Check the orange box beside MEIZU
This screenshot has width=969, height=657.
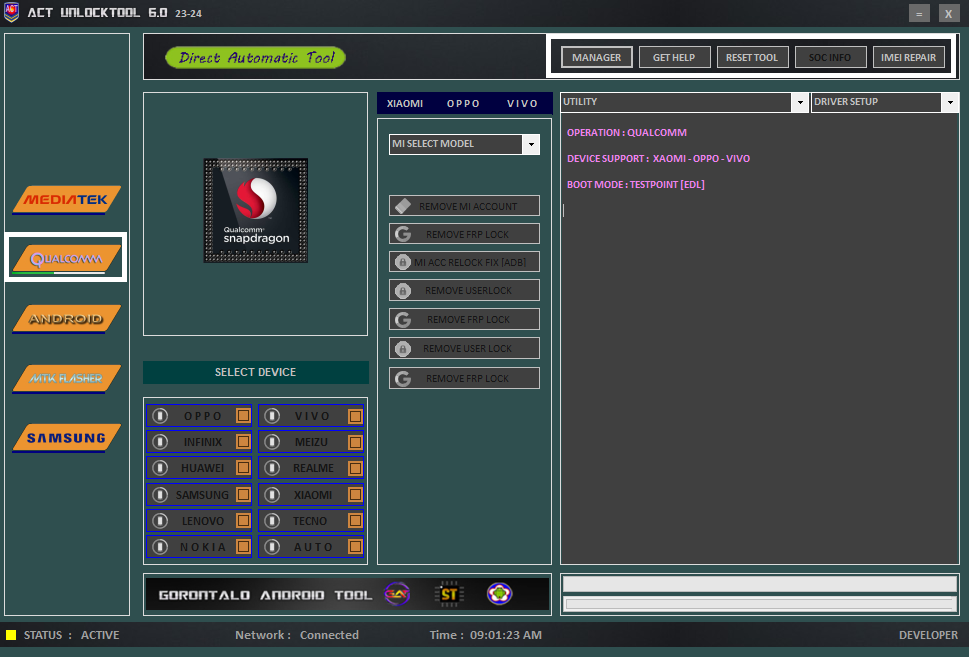(355, 442)
